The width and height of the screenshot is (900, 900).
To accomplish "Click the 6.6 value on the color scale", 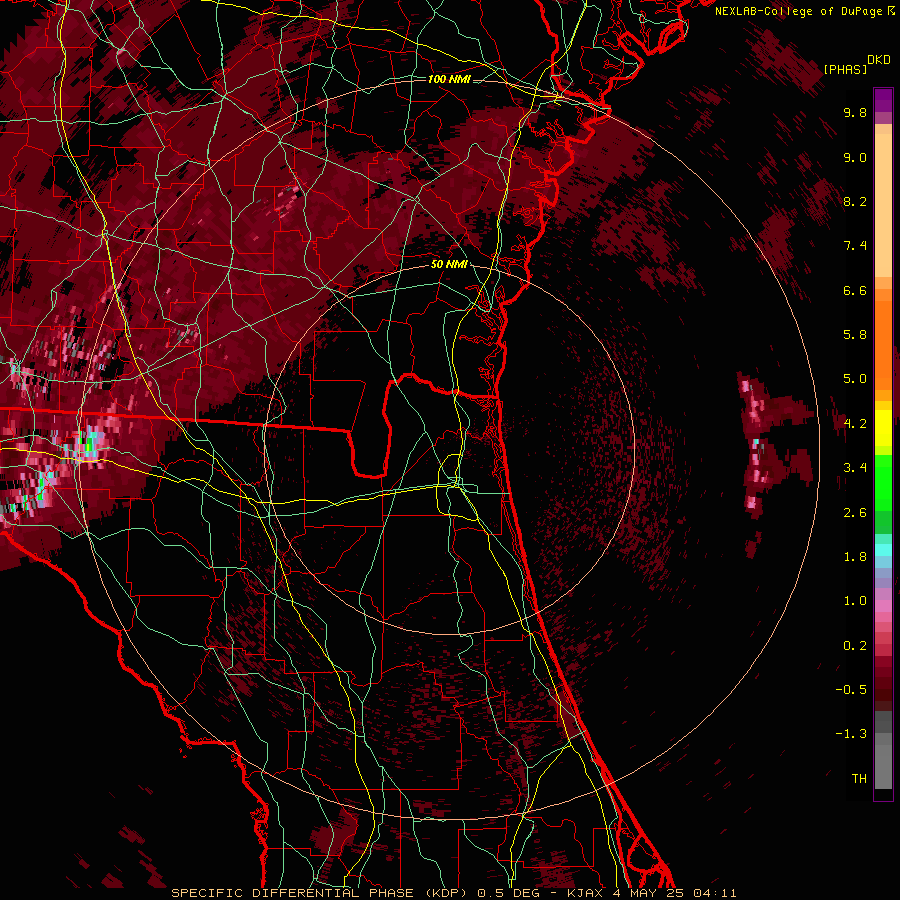I will coord(855,290).
